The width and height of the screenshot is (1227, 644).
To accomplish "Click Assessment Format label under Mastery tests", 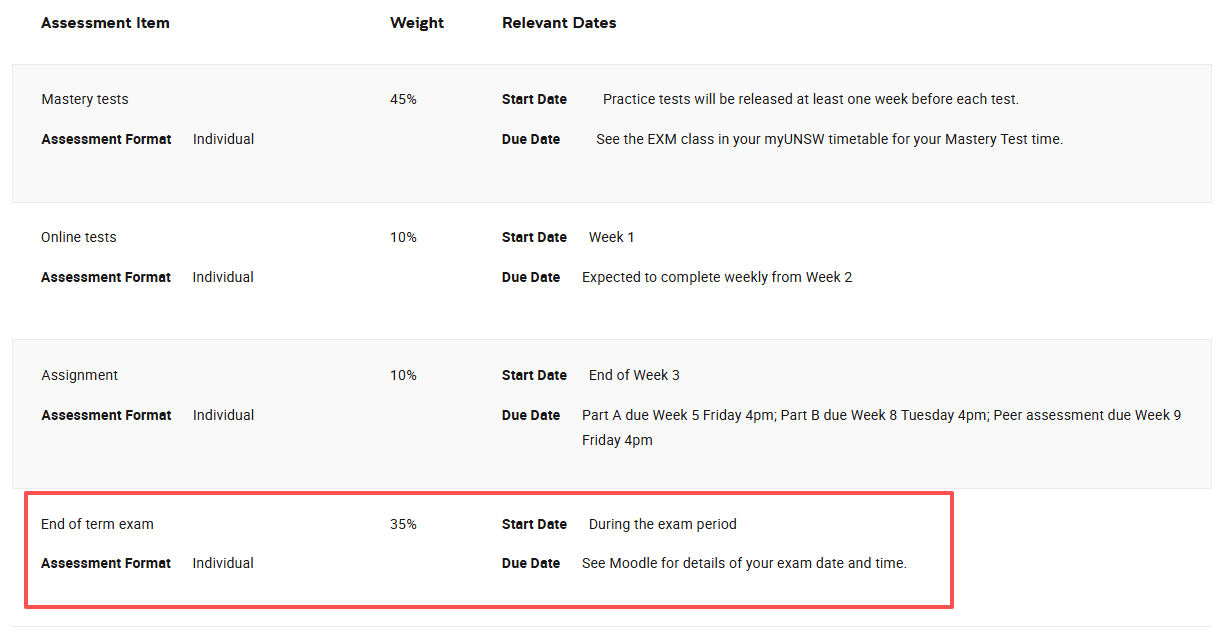I will pyautogui.click(x=106, y=139).
